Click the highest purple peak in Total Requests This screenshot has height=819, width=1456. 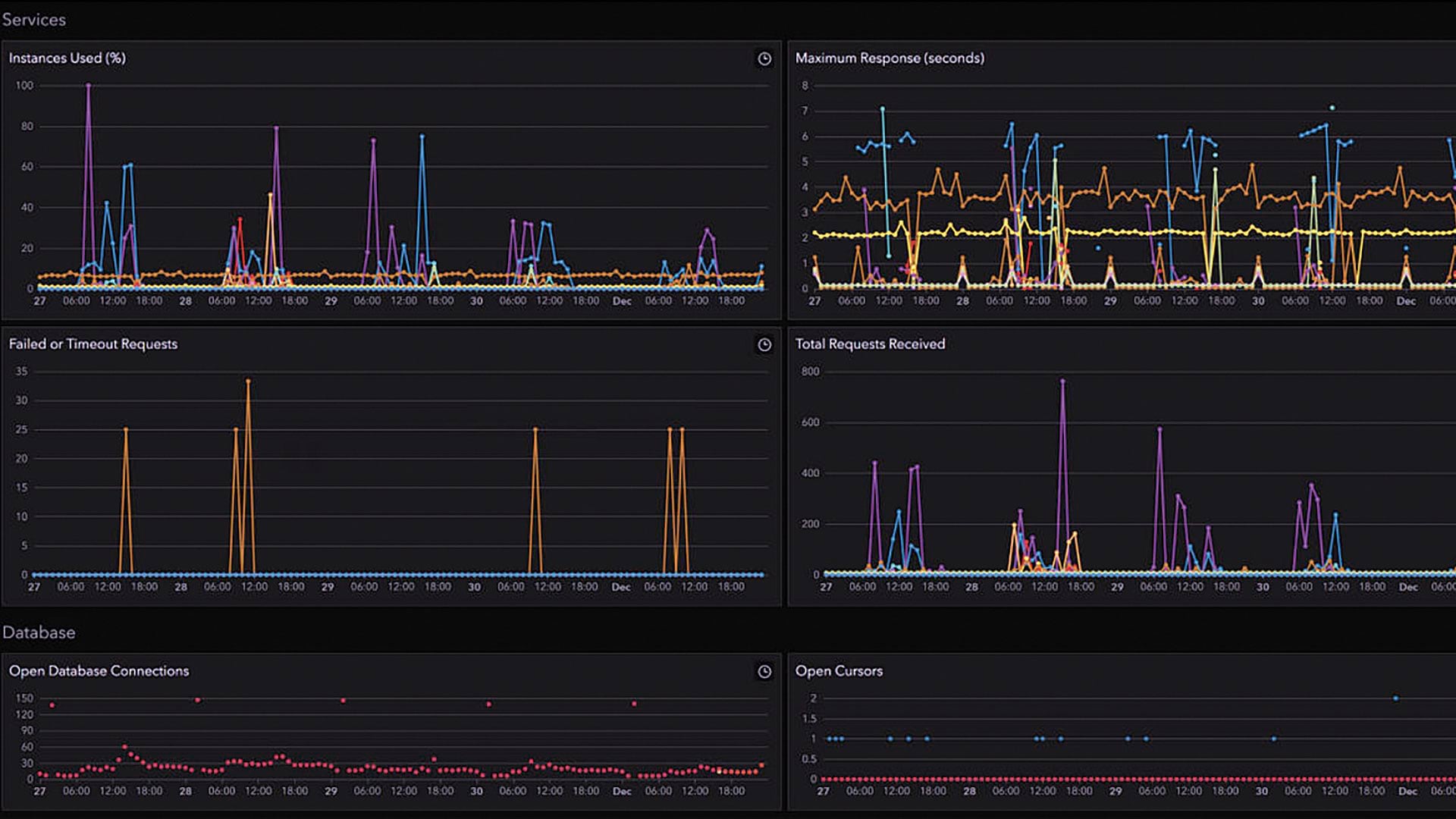click(1062, 381)
